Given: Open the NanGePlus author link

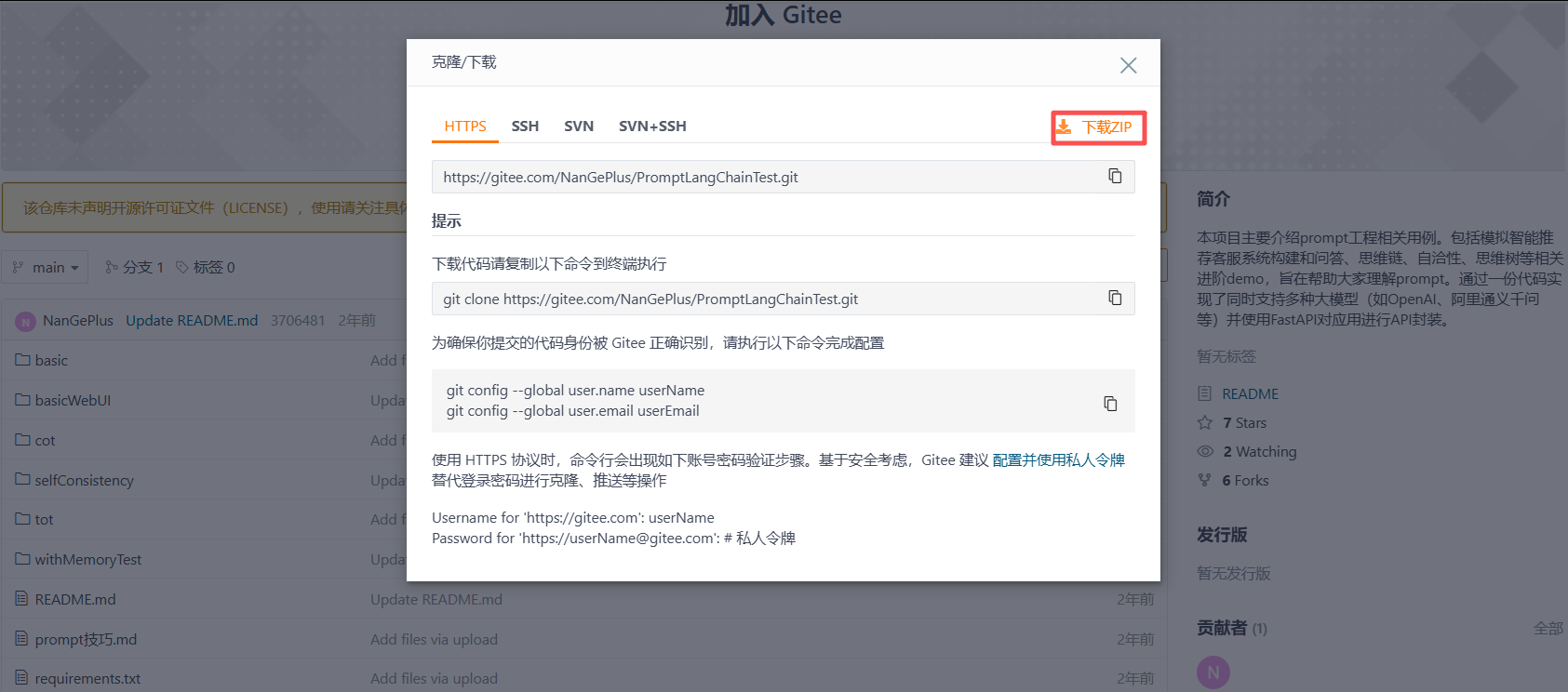Looking at the screenshot, I should point(78,321).
